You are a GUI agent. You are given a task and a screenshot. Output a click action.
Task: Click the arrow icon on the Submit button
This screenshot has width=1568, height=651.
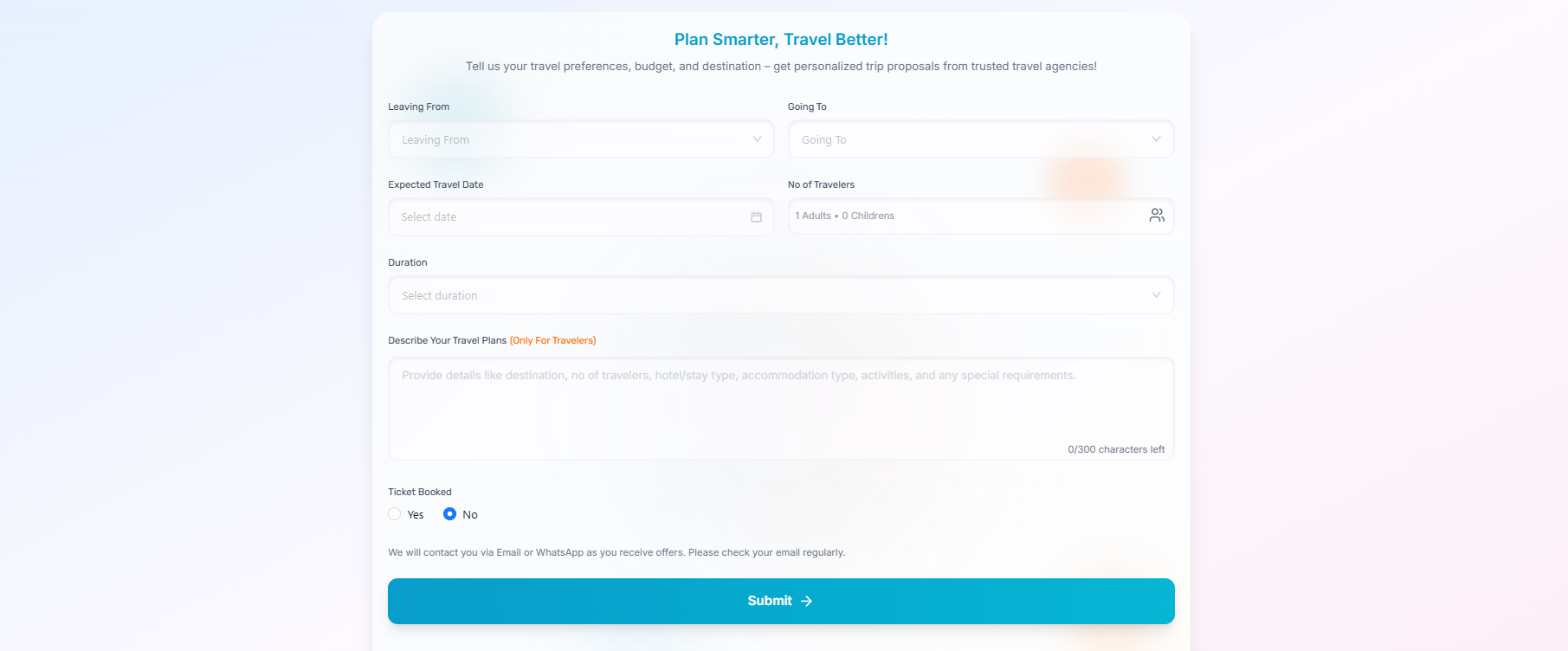(807, 601)
